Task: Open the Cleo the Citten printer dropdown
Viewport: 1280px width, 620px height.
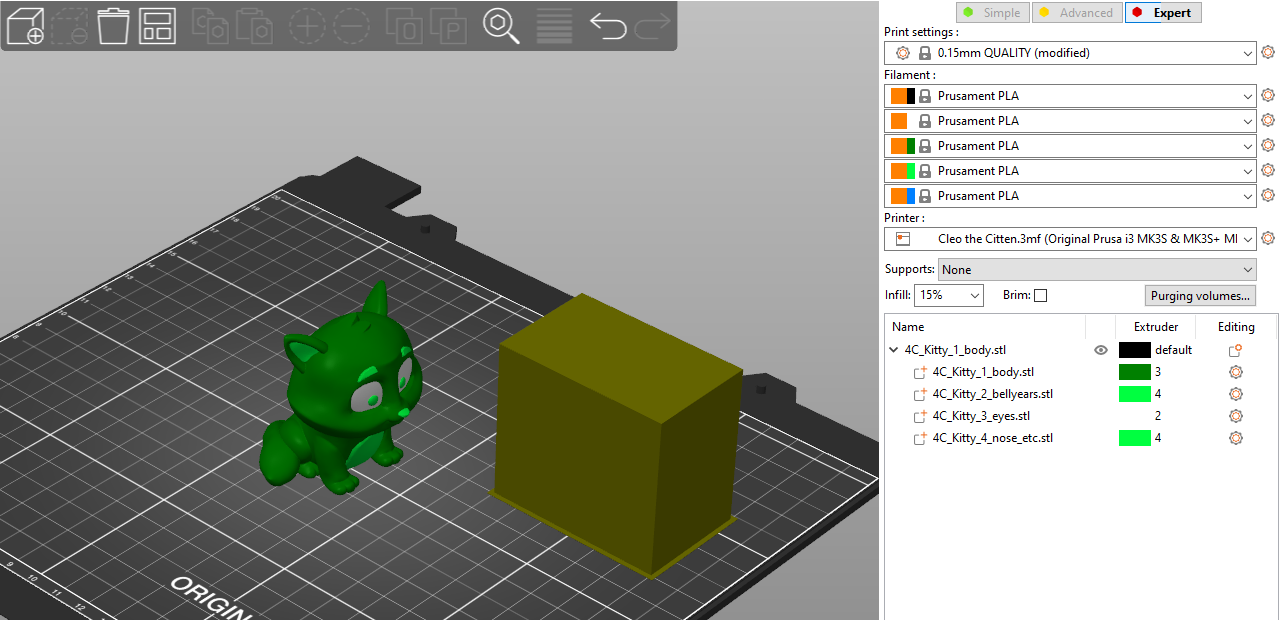Action: pyautogui.click(x=1070, y=239)
